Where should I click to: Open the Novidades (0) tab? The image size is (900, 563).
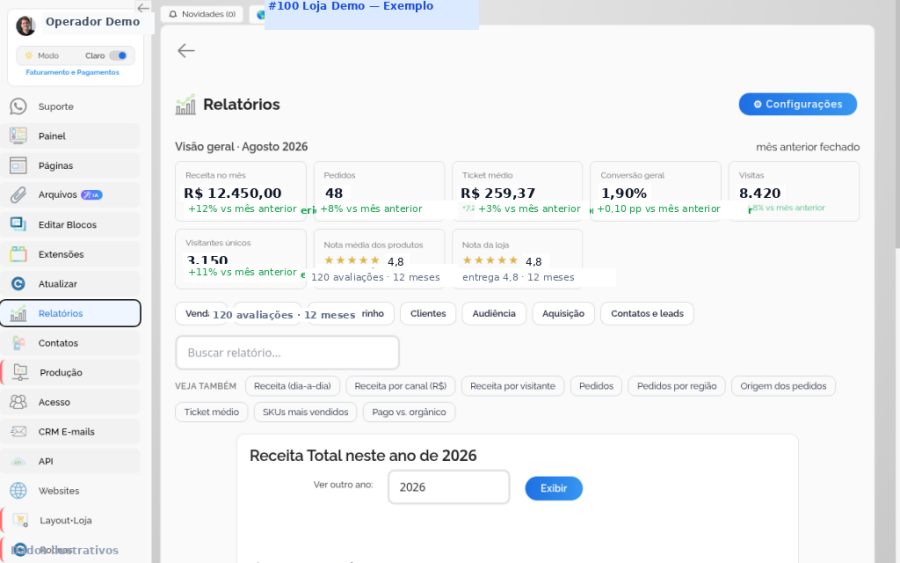coord(202,14)
